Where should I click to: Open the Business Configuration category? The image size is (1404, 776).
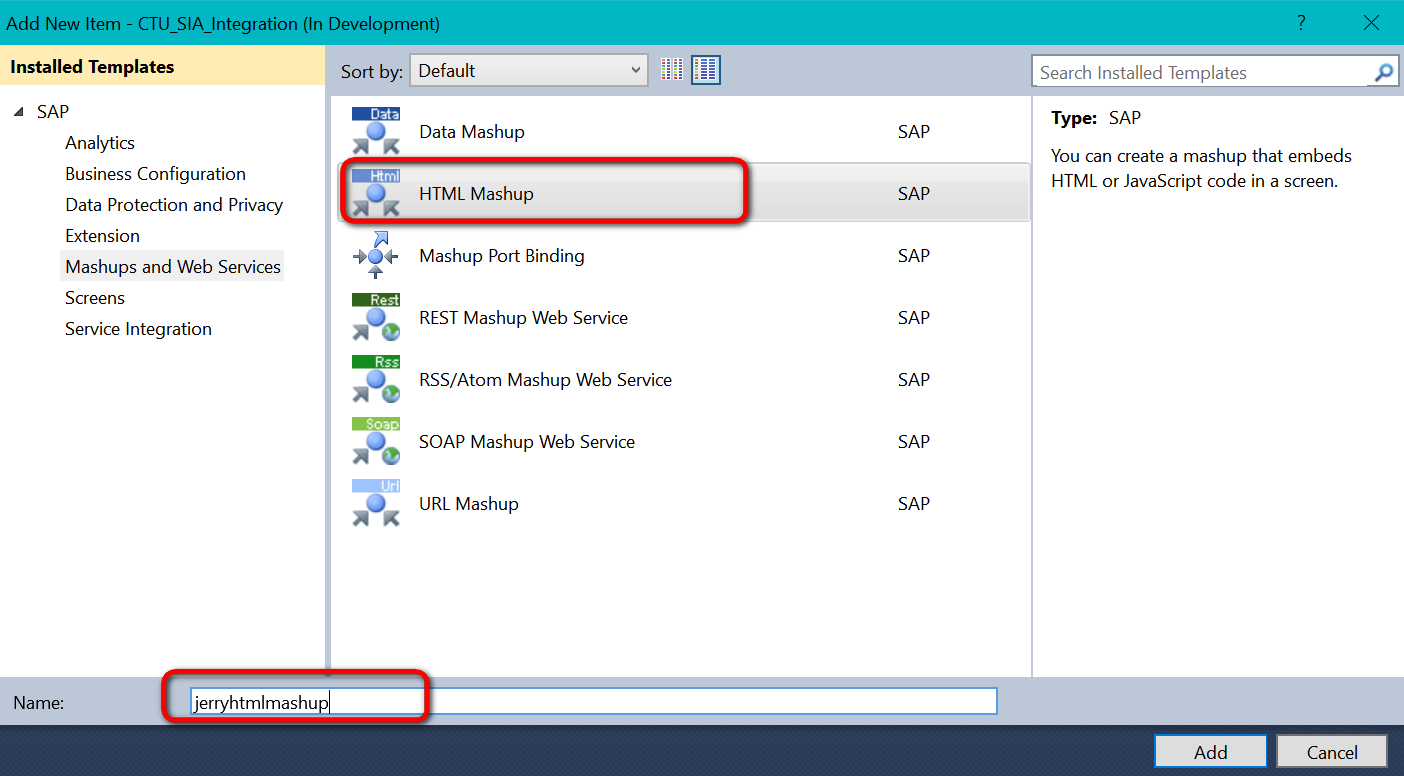155,174
